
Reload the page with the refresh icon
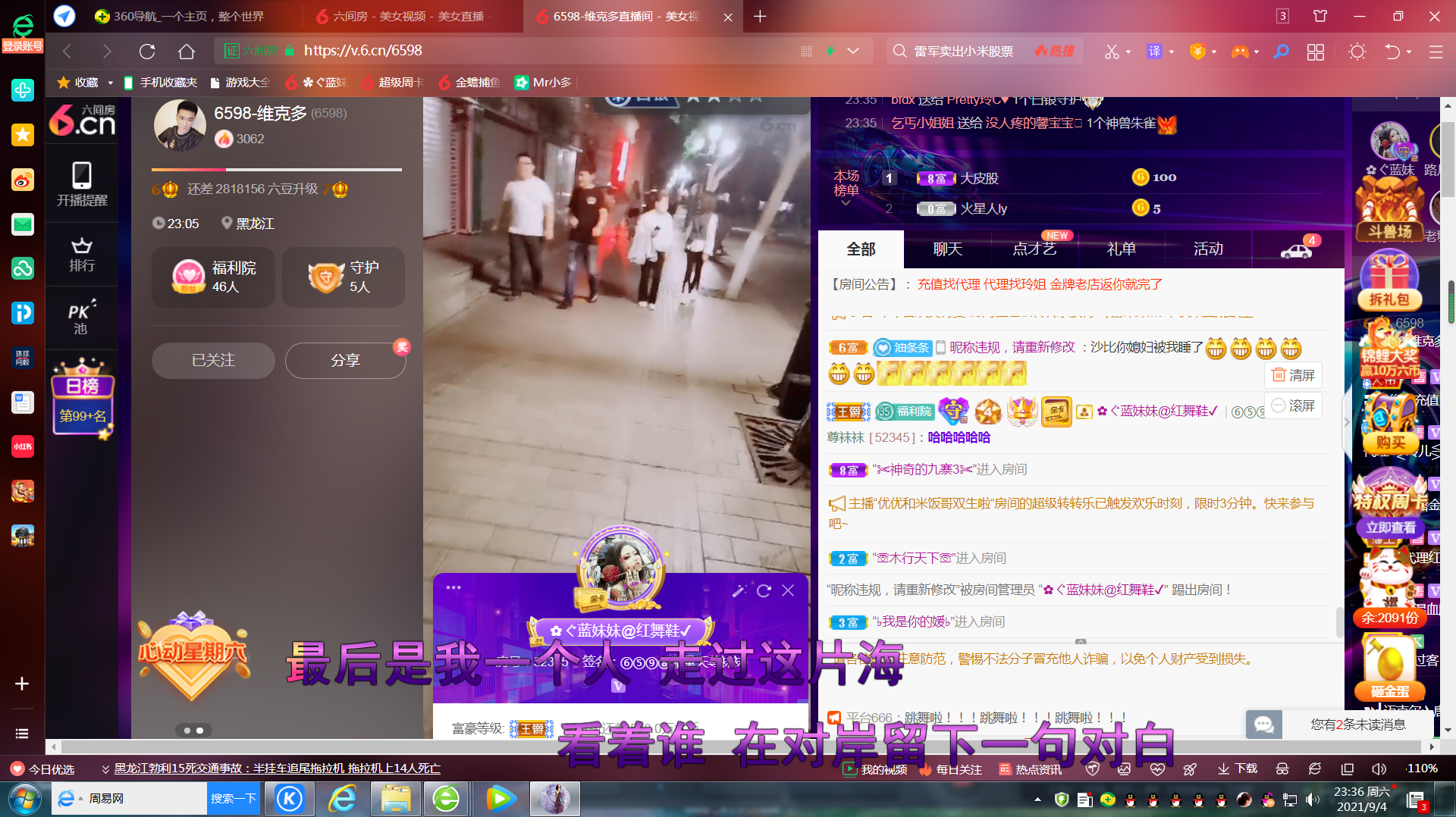point(147,51)
